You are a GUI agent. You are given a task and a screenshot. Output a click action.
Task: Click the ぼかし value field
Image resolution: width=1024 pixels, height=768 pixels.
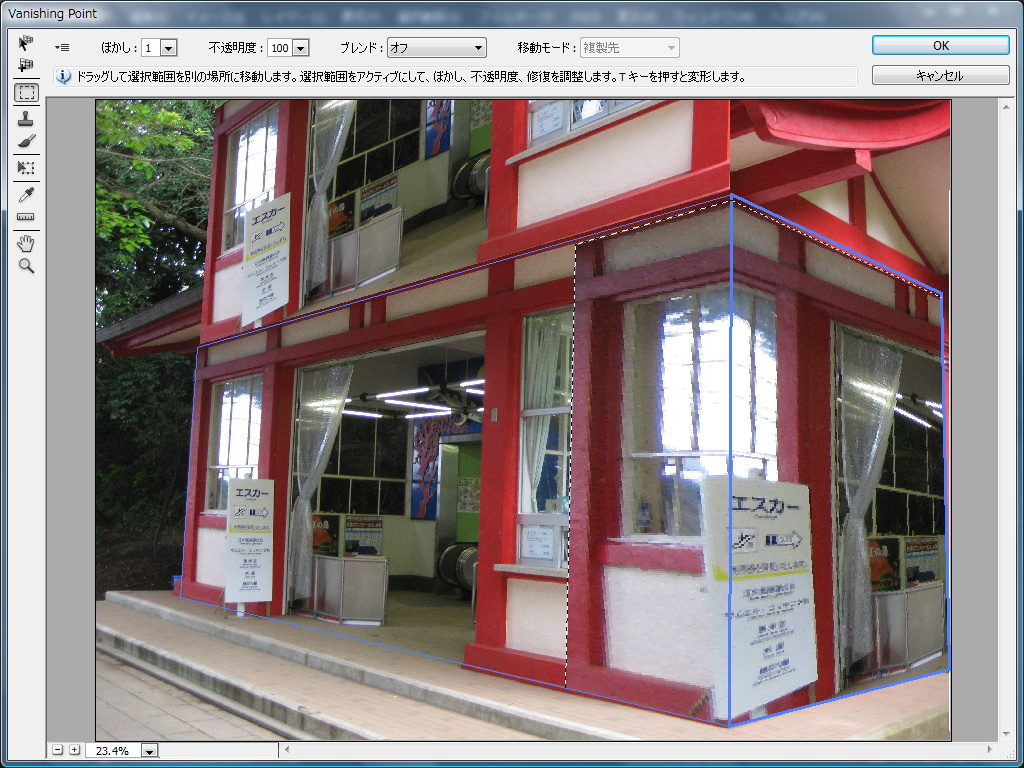[152, 48]
